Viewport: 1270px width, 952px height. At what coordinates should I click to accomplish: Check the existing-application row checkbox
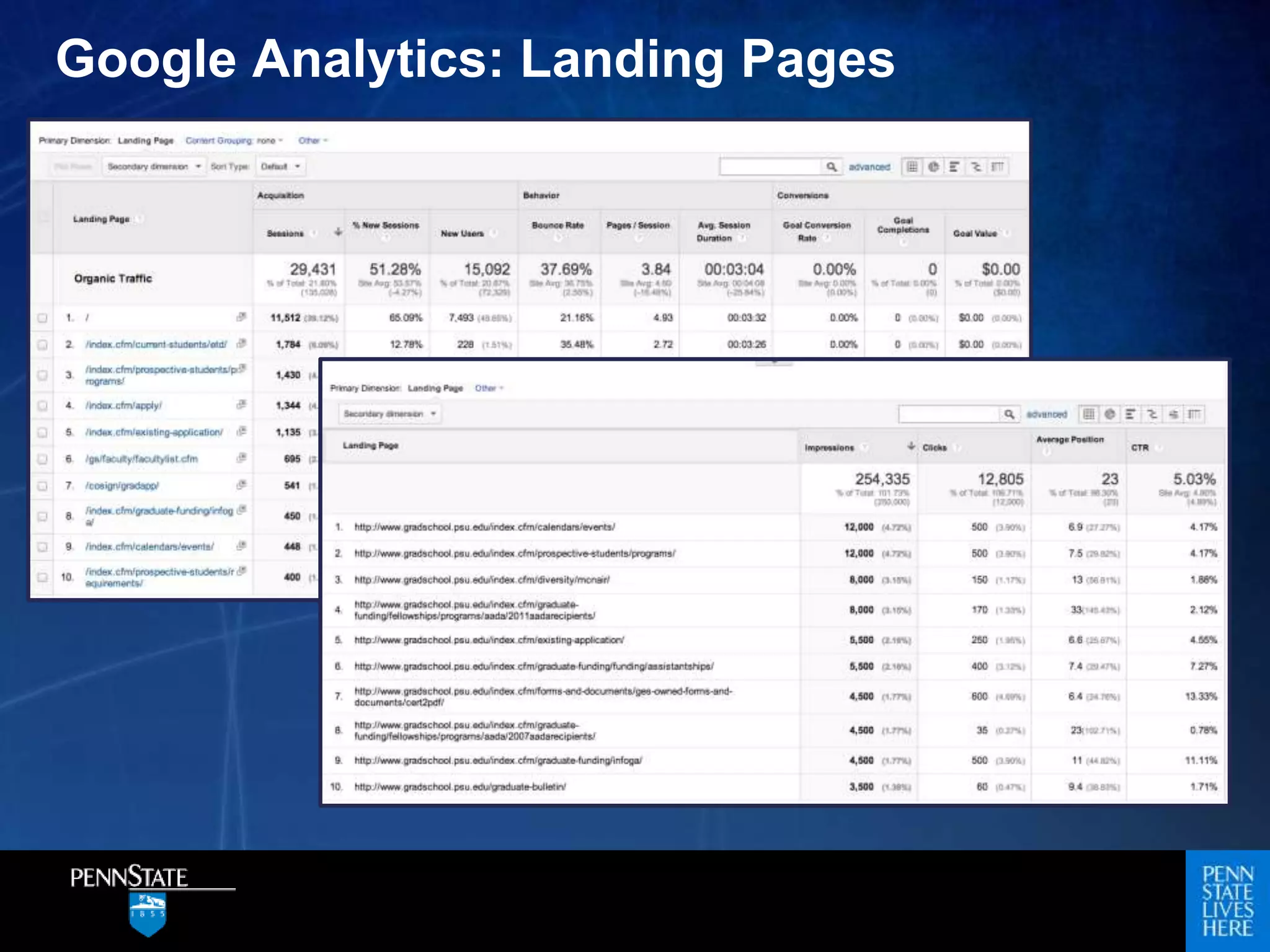pos(42,432)
